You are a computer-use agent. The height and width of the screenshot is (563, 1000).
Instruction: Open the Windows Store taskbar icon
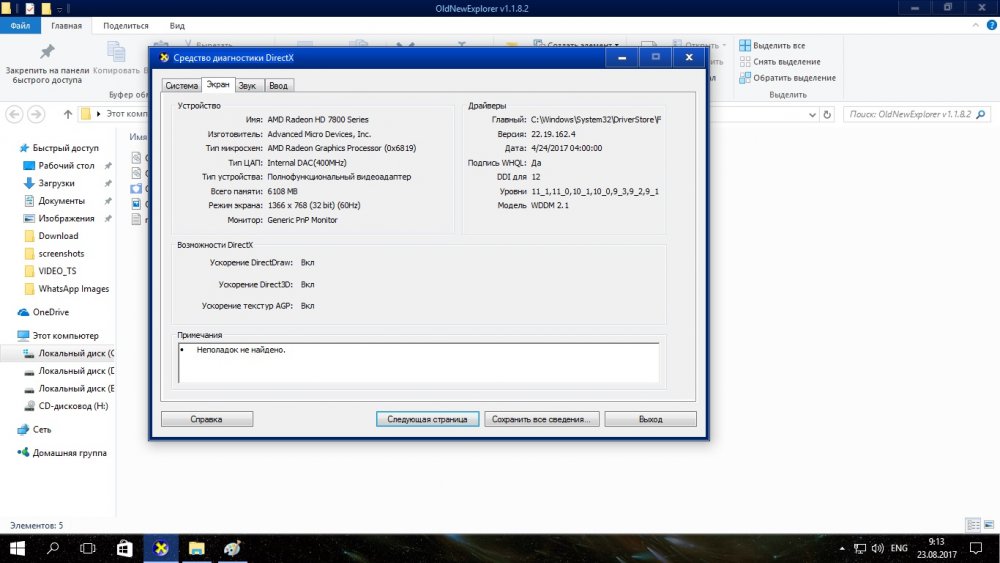124,548
